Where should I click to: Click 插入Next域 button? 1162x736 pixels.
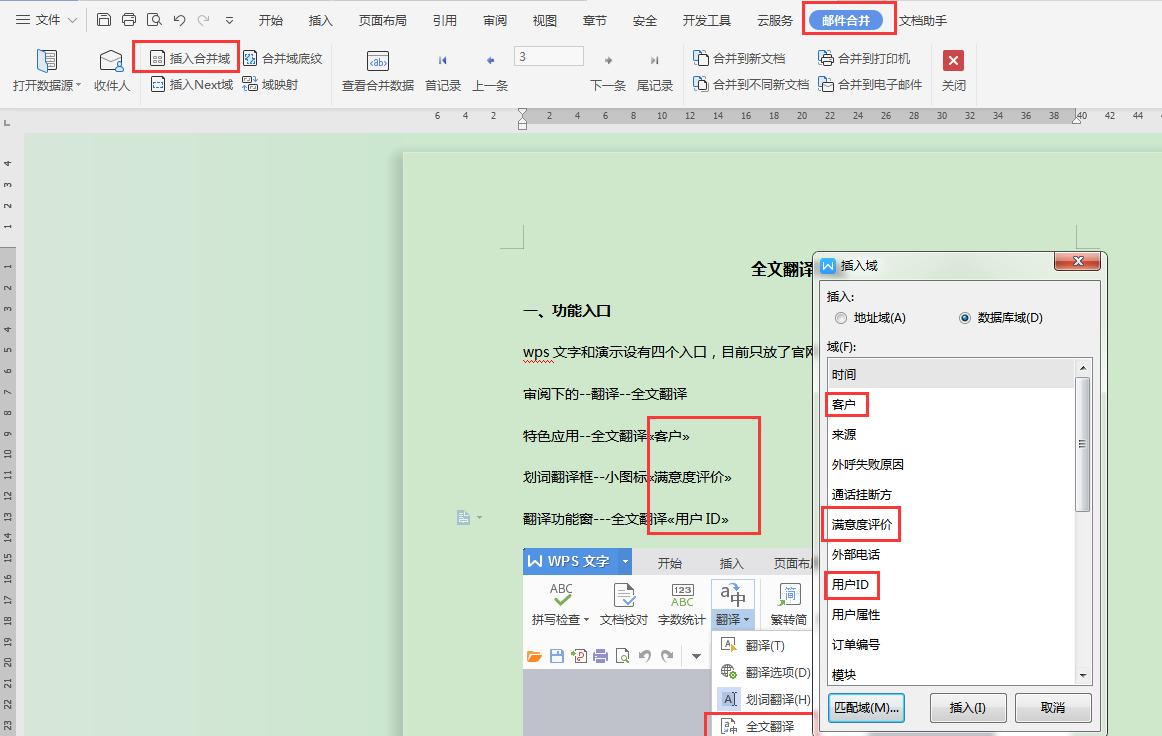[x=192, y=84]
